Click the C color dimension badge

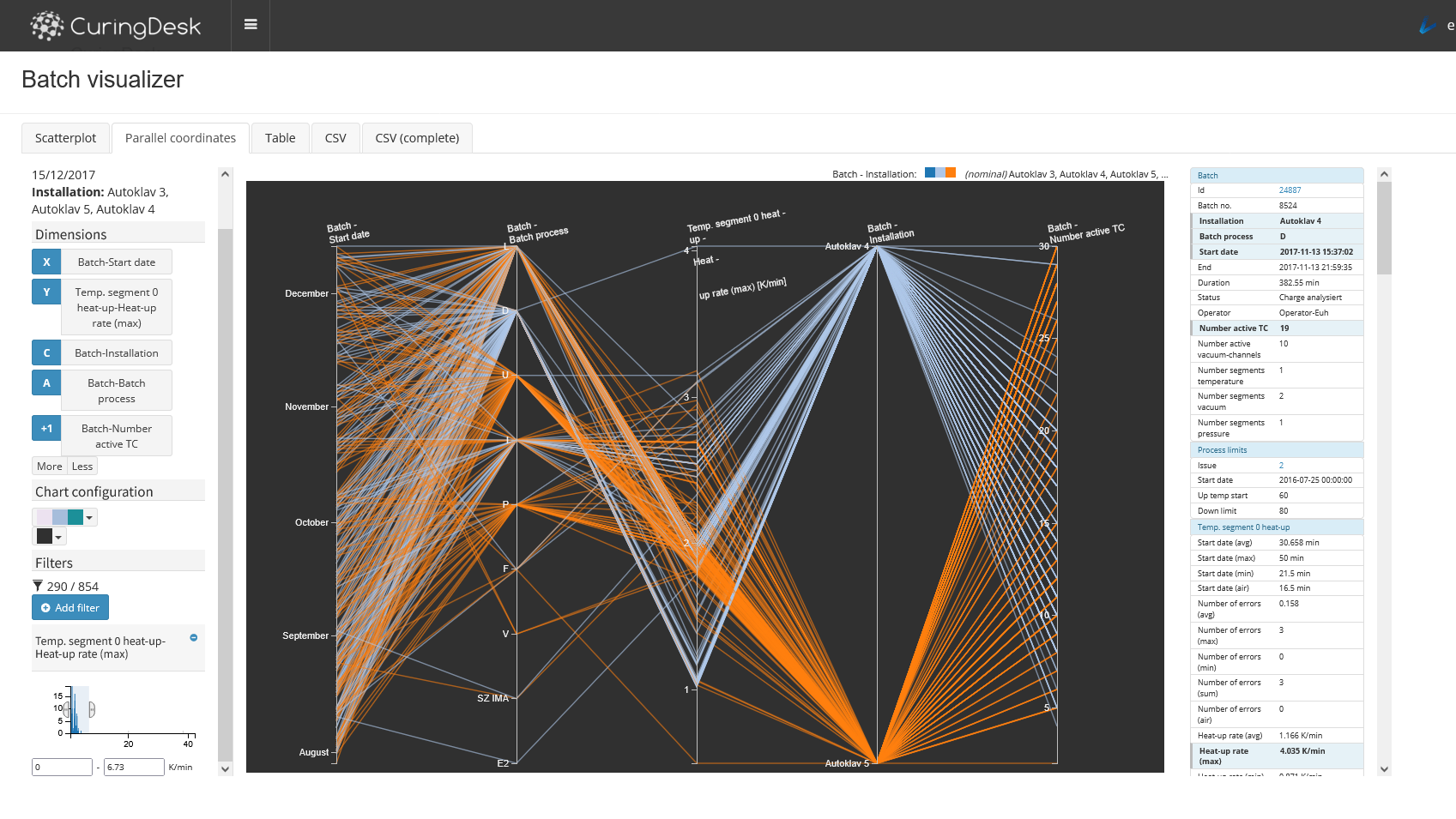pos(46,353)
